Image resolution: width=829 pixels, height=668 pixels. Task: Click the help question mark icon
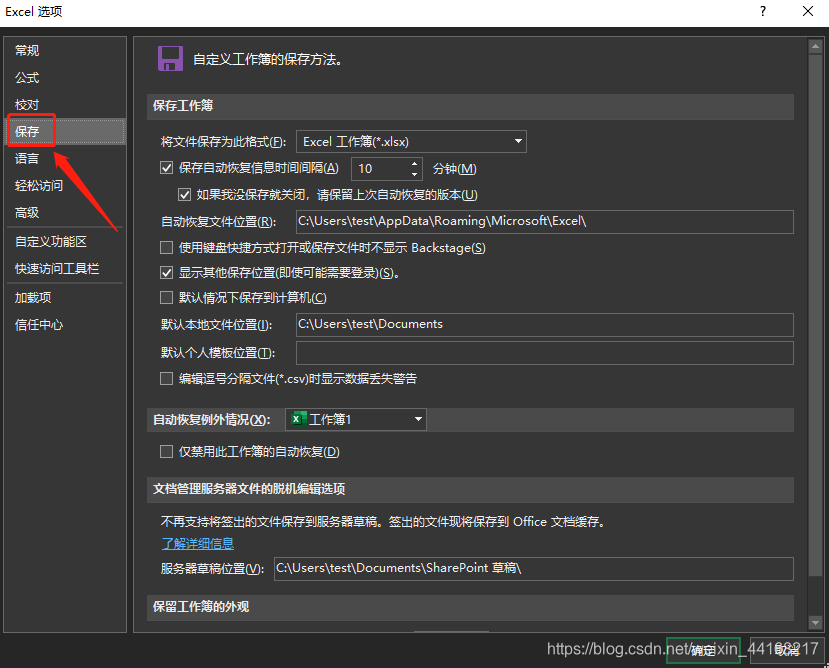pos(763,11)
